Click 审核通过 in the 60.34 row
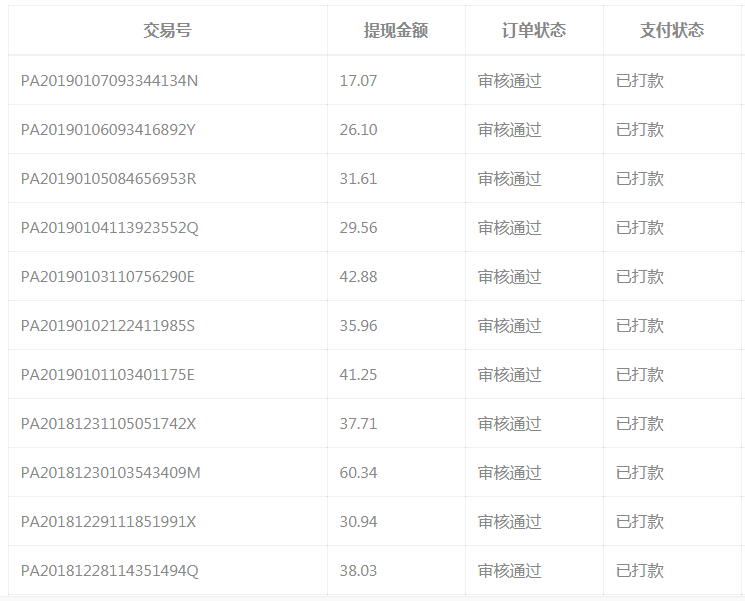The image size is (745, 601). pos(509,473)
